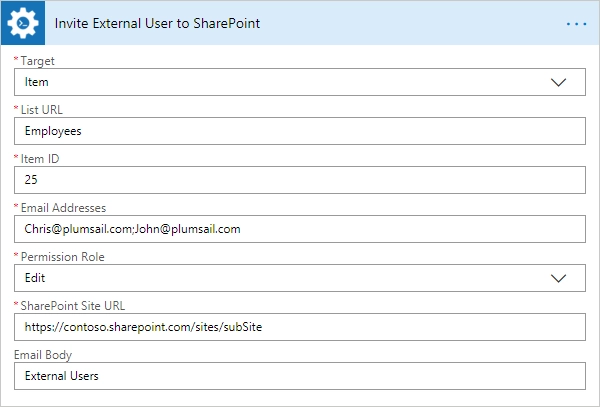Open the Target dropdown showing Item
This screenshot has height=407, width=600.
(300, 82)
